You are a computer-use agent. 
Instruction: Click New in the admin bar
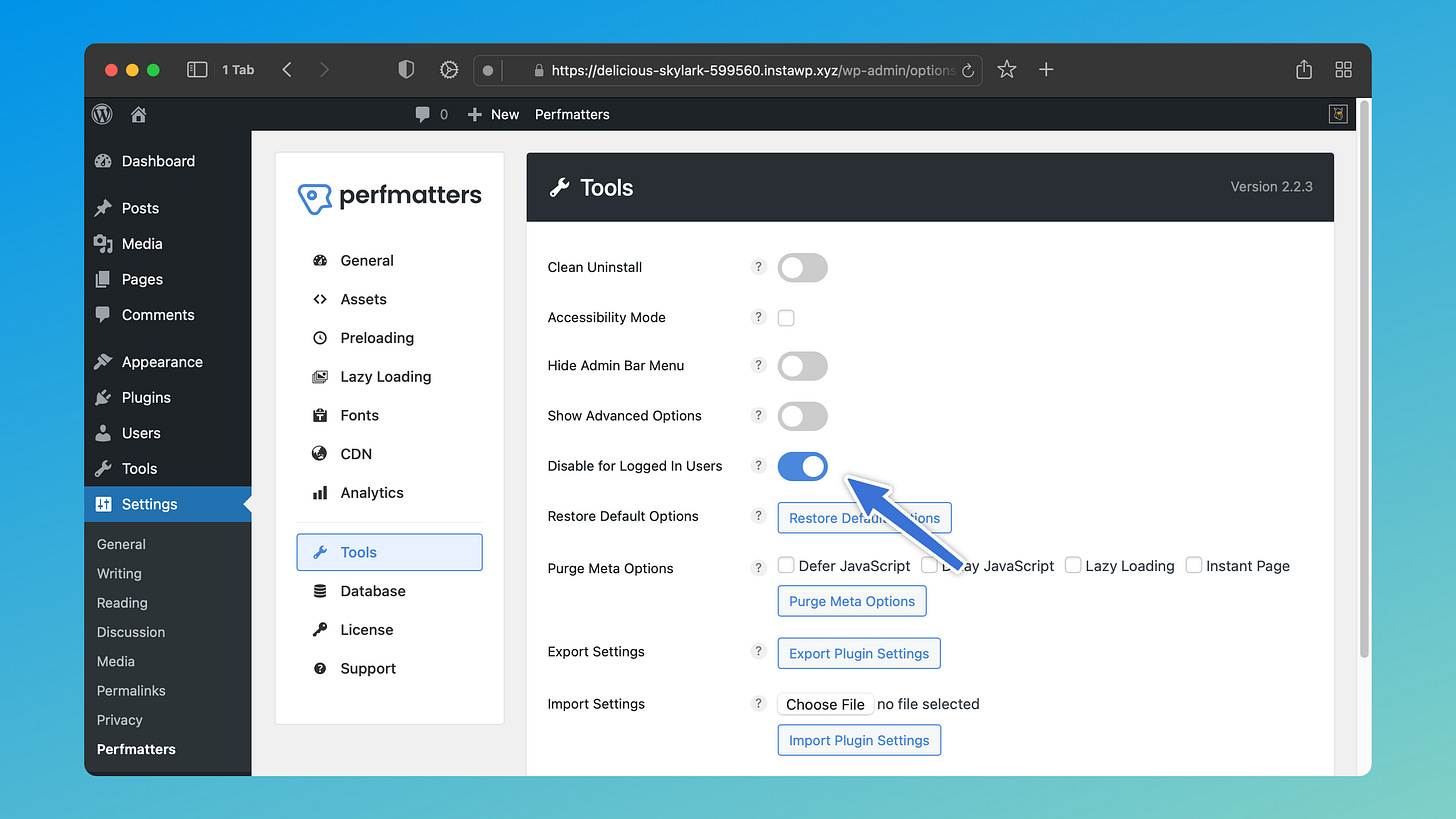pos(493,114)
